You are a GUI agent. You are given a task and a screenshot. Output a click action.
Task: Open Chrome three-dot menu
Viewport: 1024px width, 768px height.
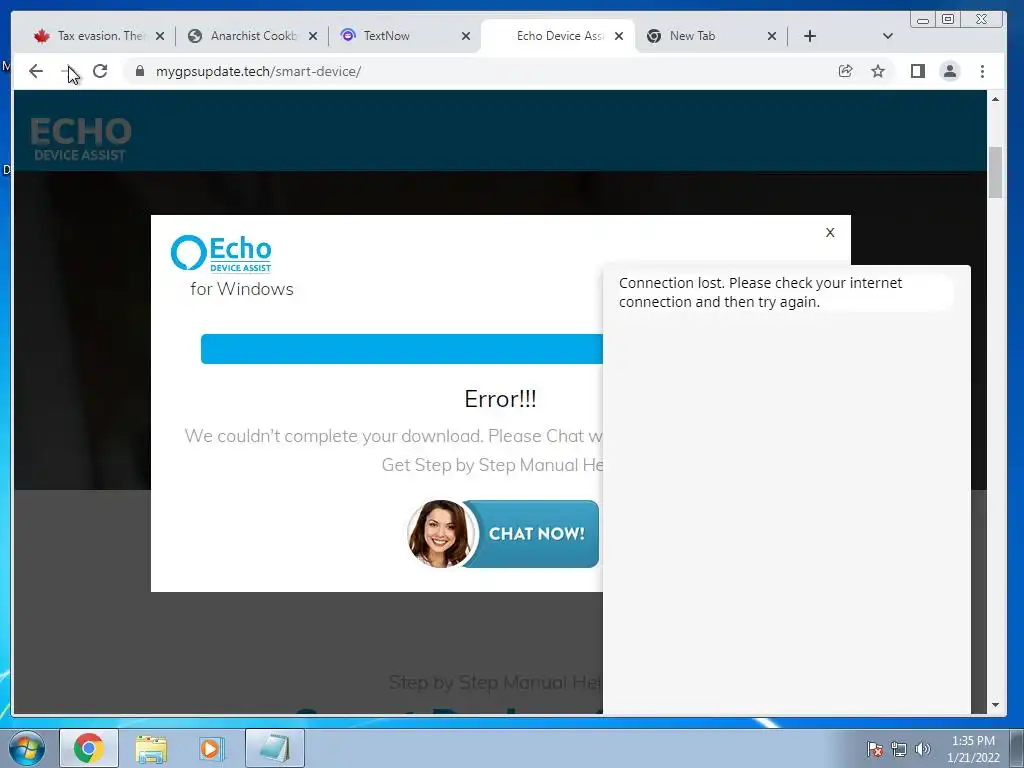click(x=982, y=71)
